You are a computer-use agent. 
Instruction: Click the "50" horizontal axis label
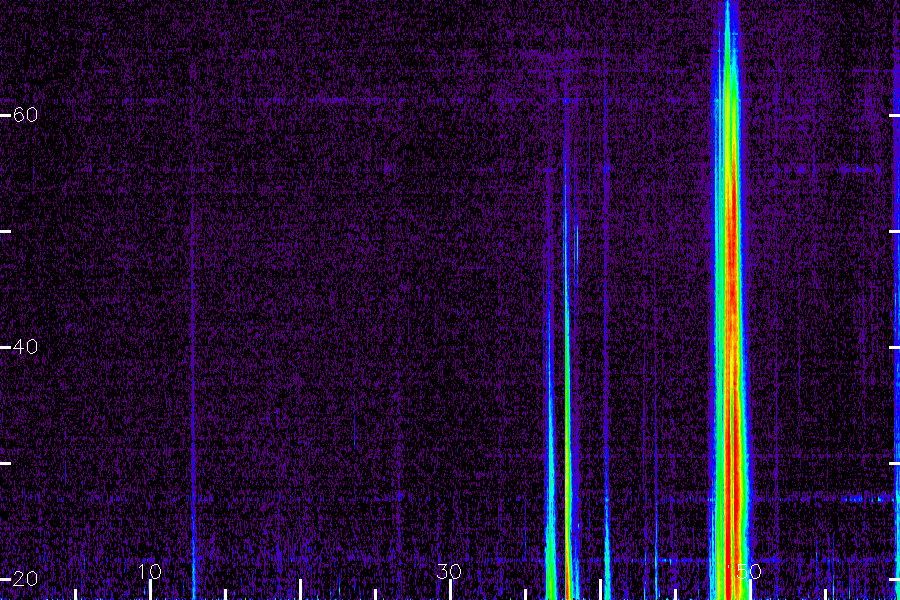pyautogui.click(x=748, y=572)
